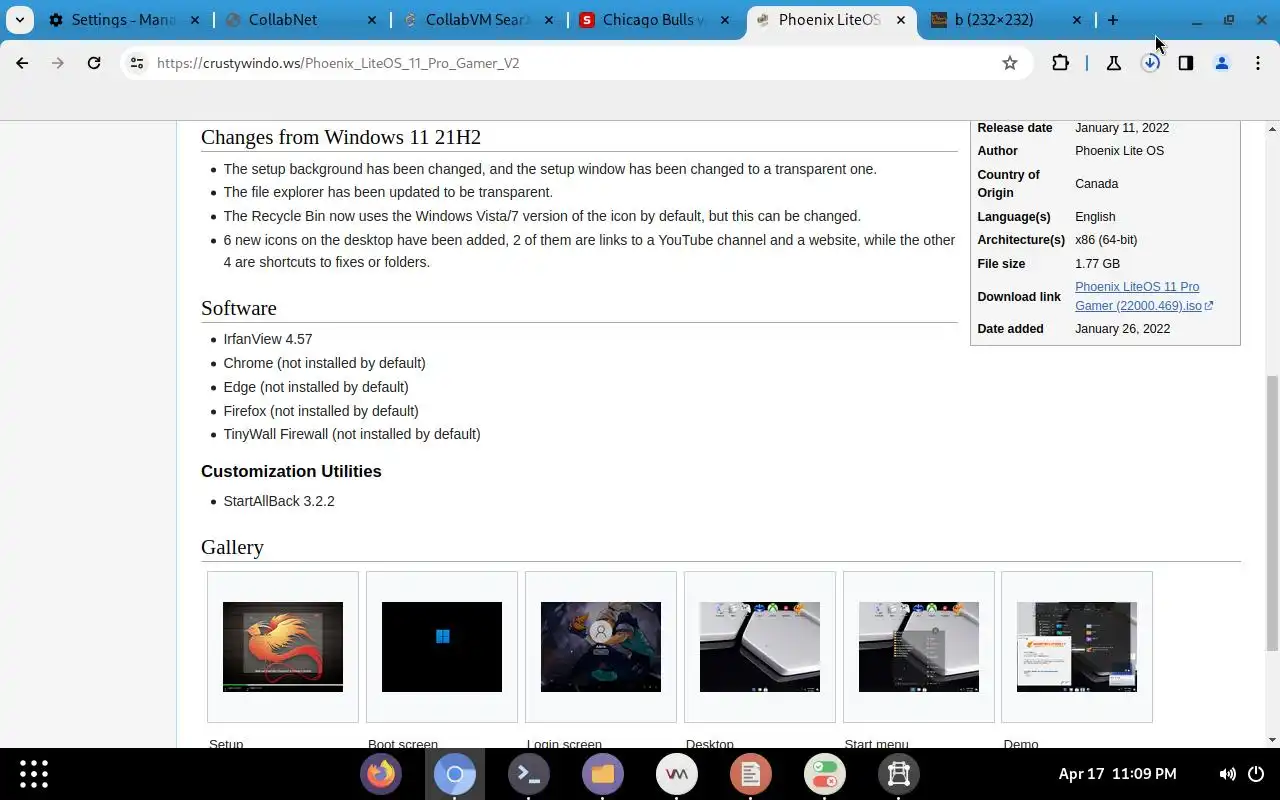Click the forward navigation arrow
The width and height of the screenshot is (1280, 800).
click(x=58, y=63)
